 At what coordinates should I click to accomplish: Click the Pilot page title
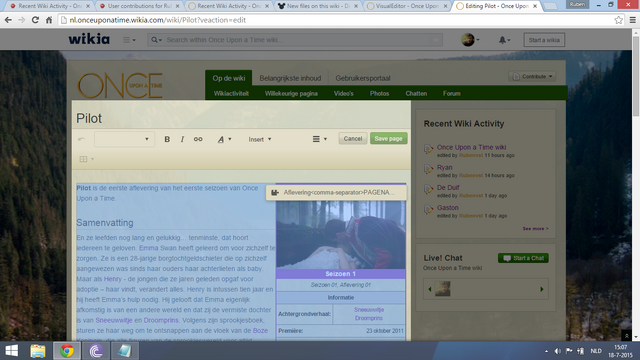pos(89,118)
